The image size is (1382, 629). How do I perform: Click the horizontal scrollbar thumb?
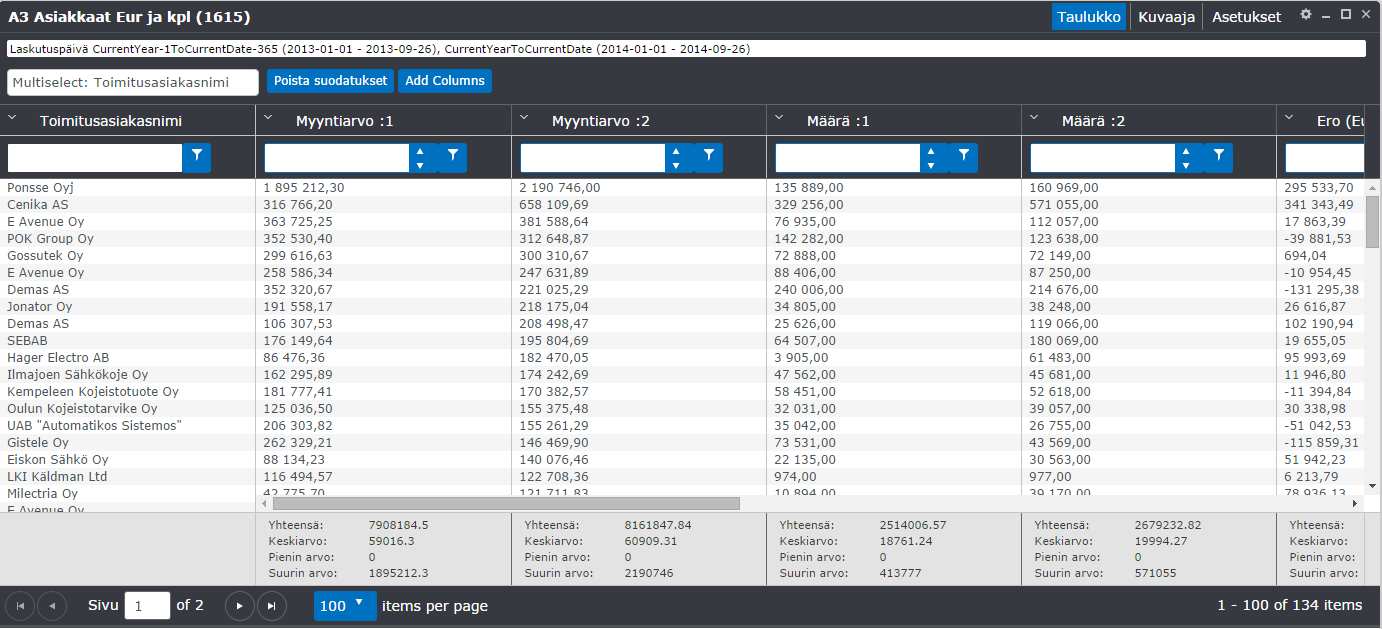coord(506,504)
